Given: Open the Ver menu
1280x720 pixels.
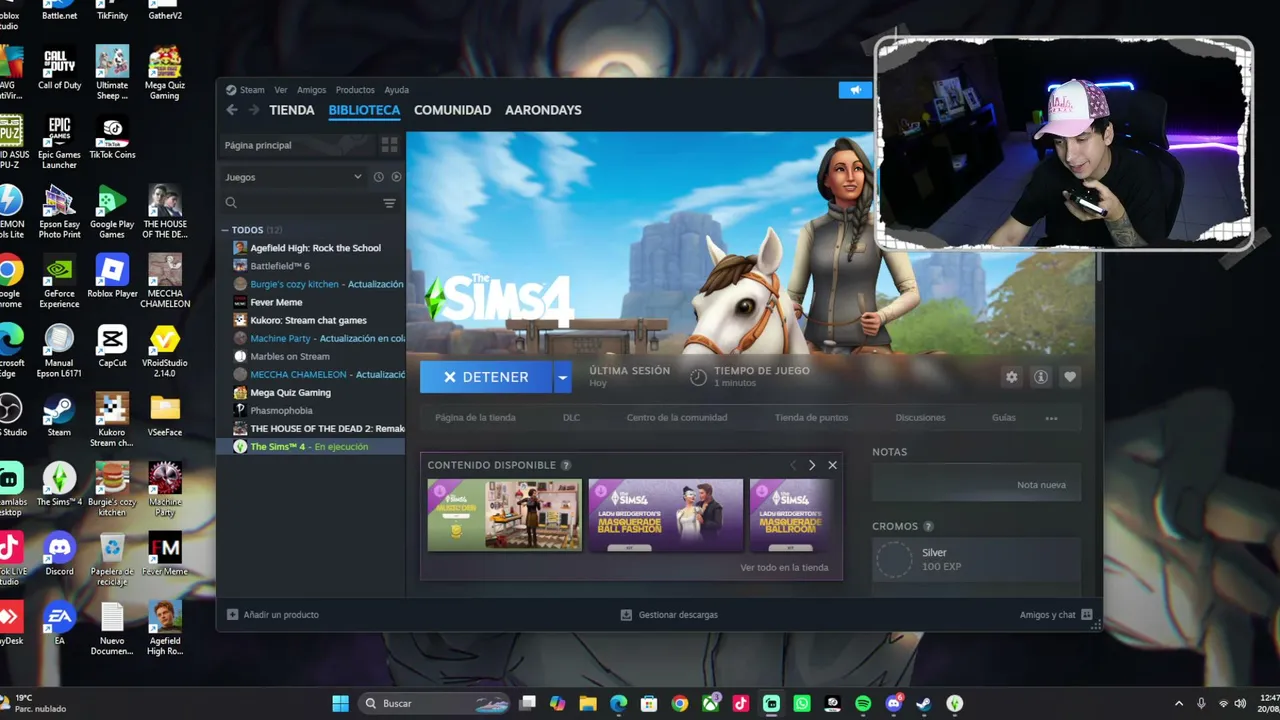Looking at the screenshot, I should [x=281, y=90].
